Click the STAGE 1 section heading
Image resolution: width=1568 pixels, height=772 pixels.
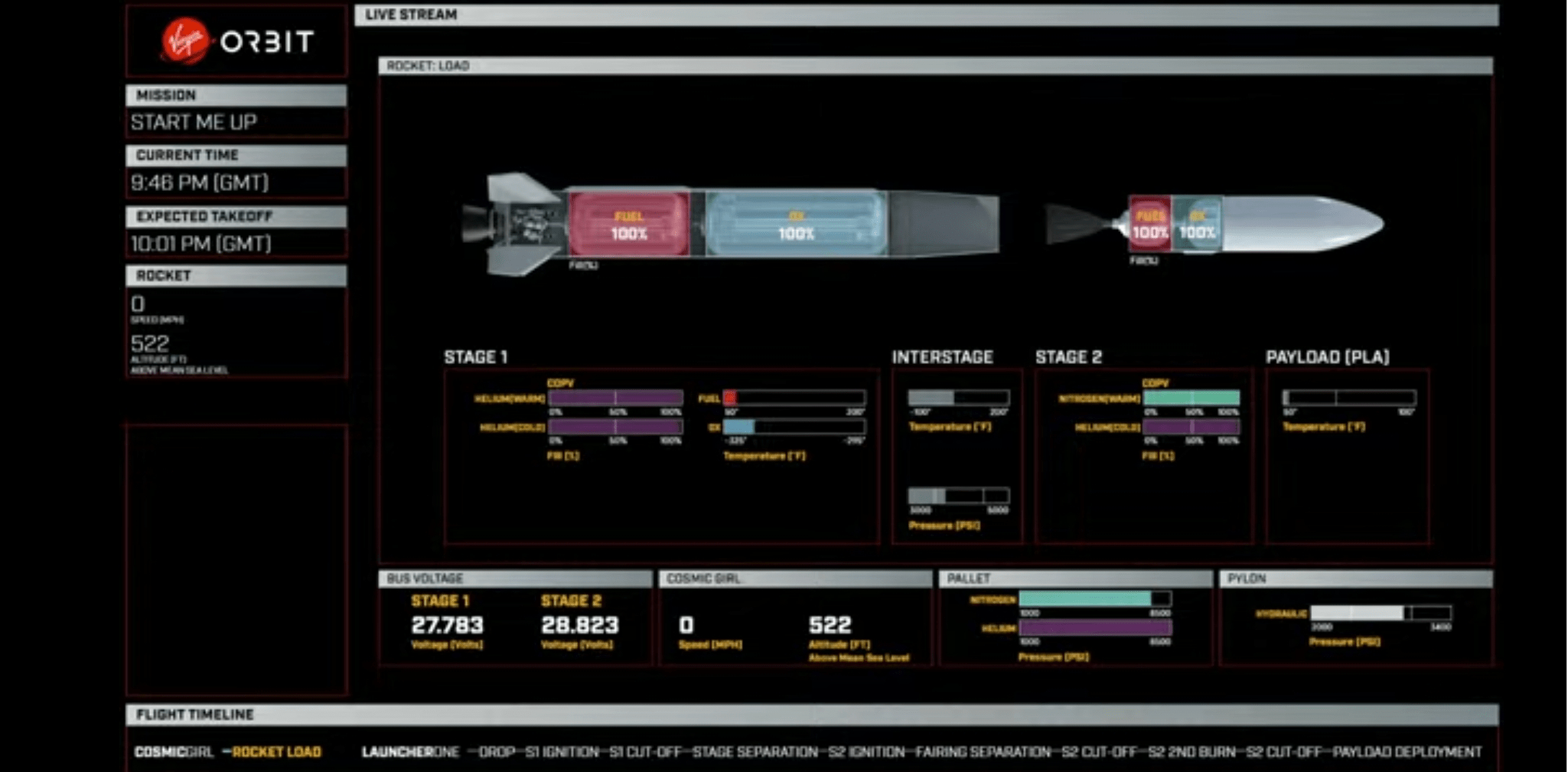tap(476, 357)
